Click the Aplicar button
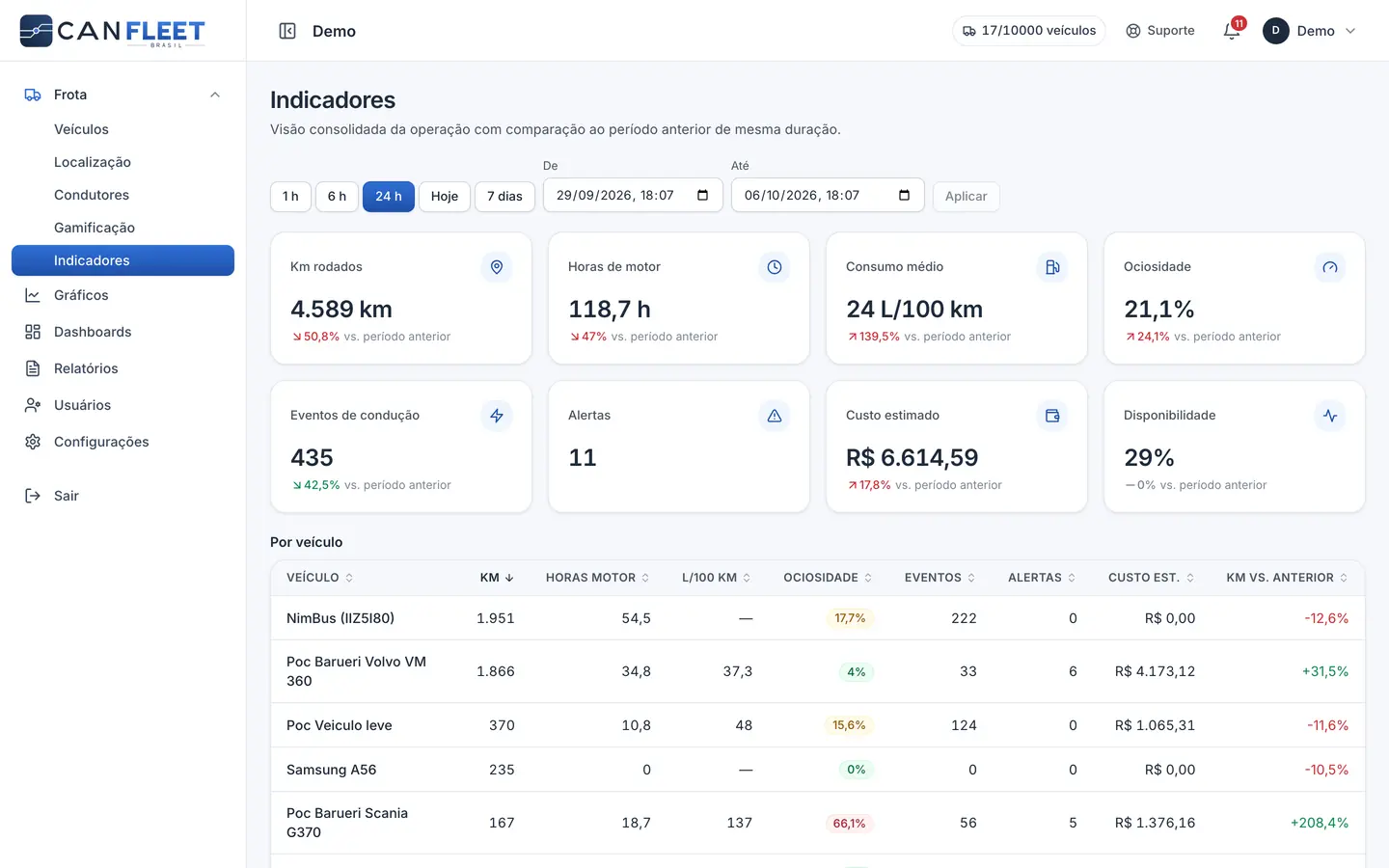Image resolution: width=1389 pixels, height=868 pixels. (966, 197)
